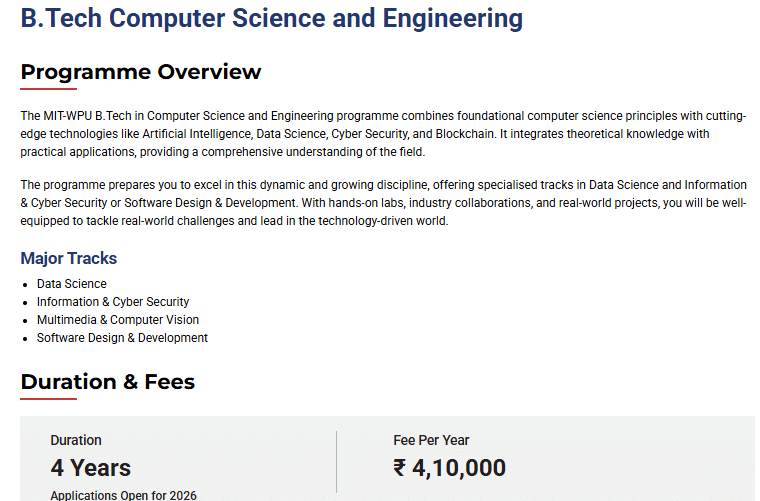Click the Duration & Fees heading
Image resolution: width=760 pixels, height=501 pixels.
[108, 382]
